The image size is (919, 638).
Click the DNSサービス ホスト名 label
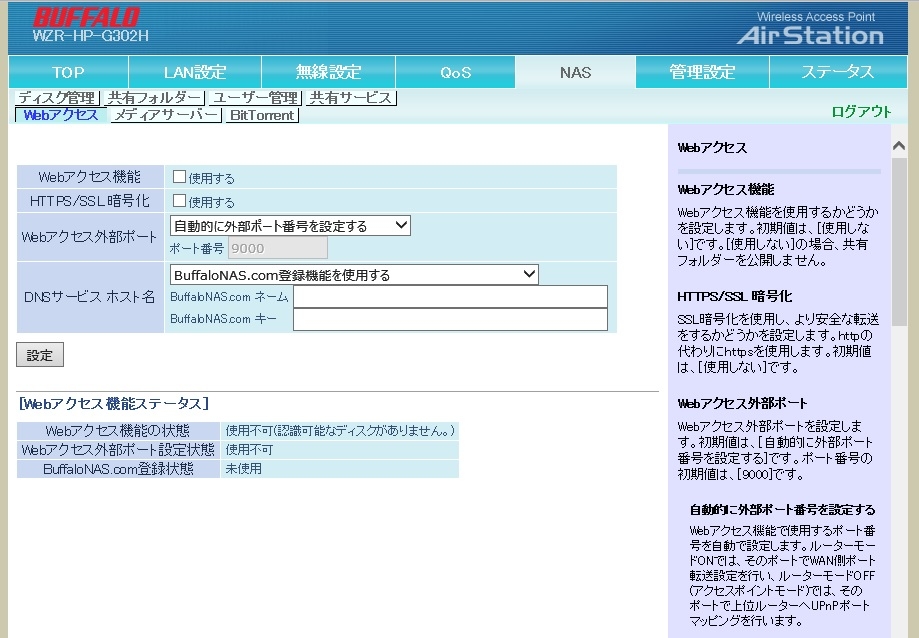click(90, 297)
